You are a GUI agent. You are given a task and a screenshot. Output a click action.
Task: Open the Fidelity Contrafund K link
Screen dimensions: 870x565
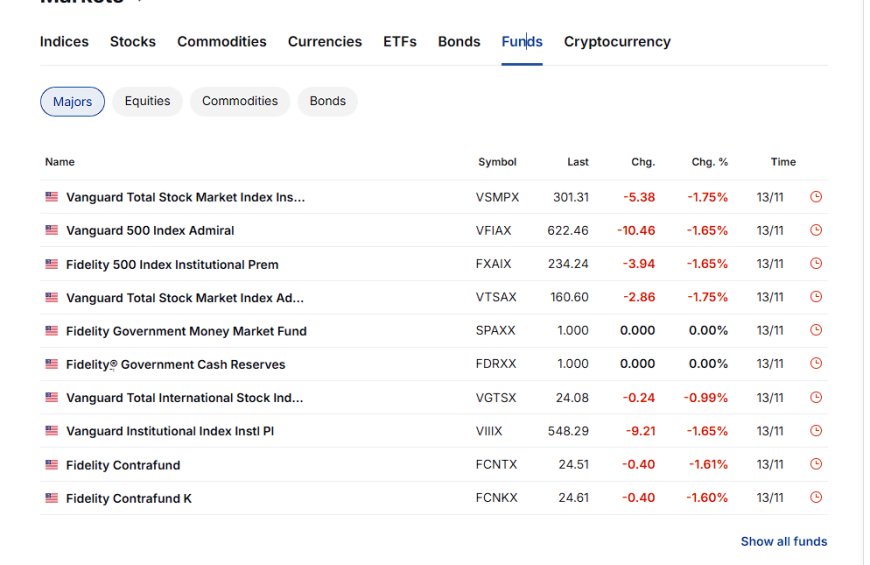click(129, 498)
